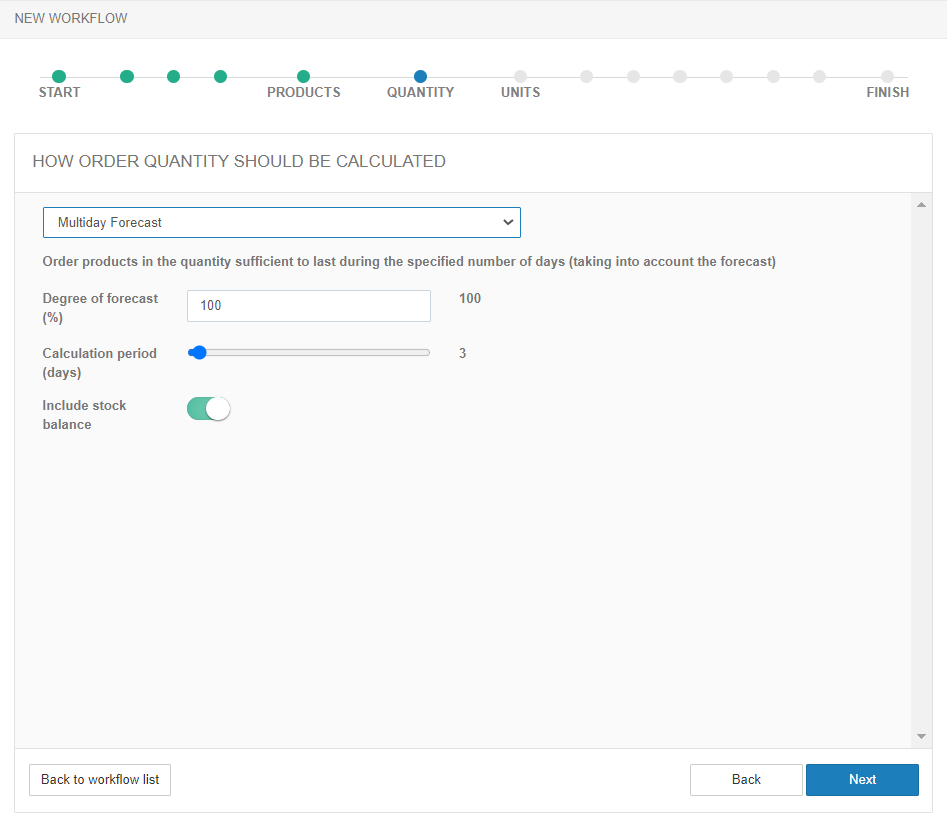Select the PRODUCTS step marker

pyautogui.click(x=303, y=77)
